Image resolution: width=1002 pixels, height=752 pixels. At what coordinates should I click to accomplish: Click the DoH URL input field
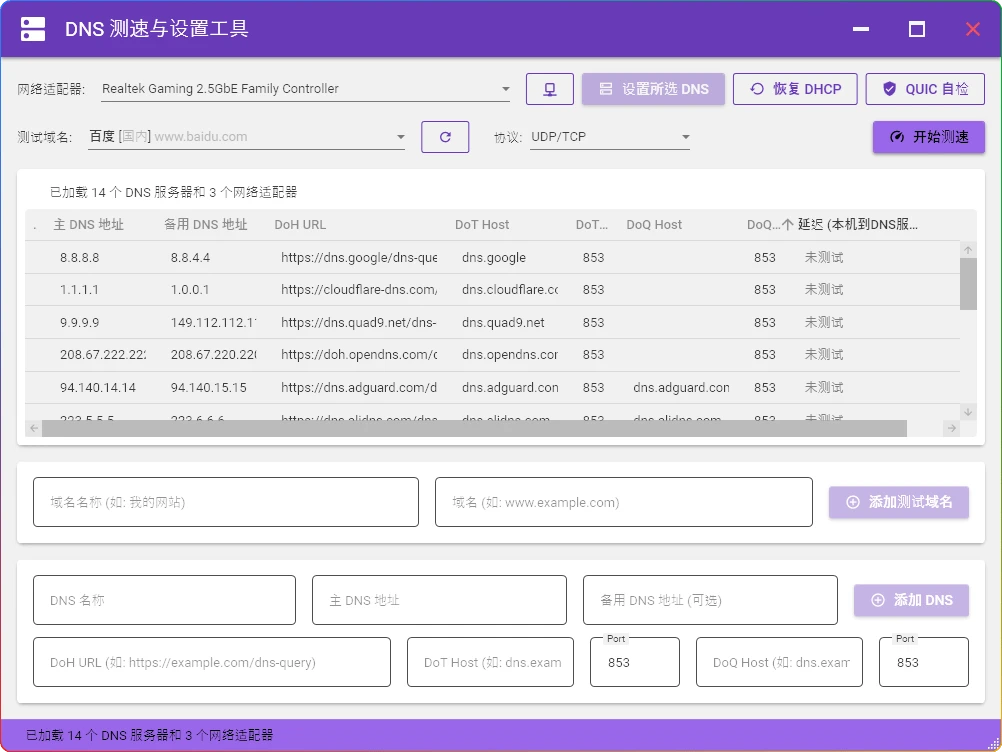[211, 662]
